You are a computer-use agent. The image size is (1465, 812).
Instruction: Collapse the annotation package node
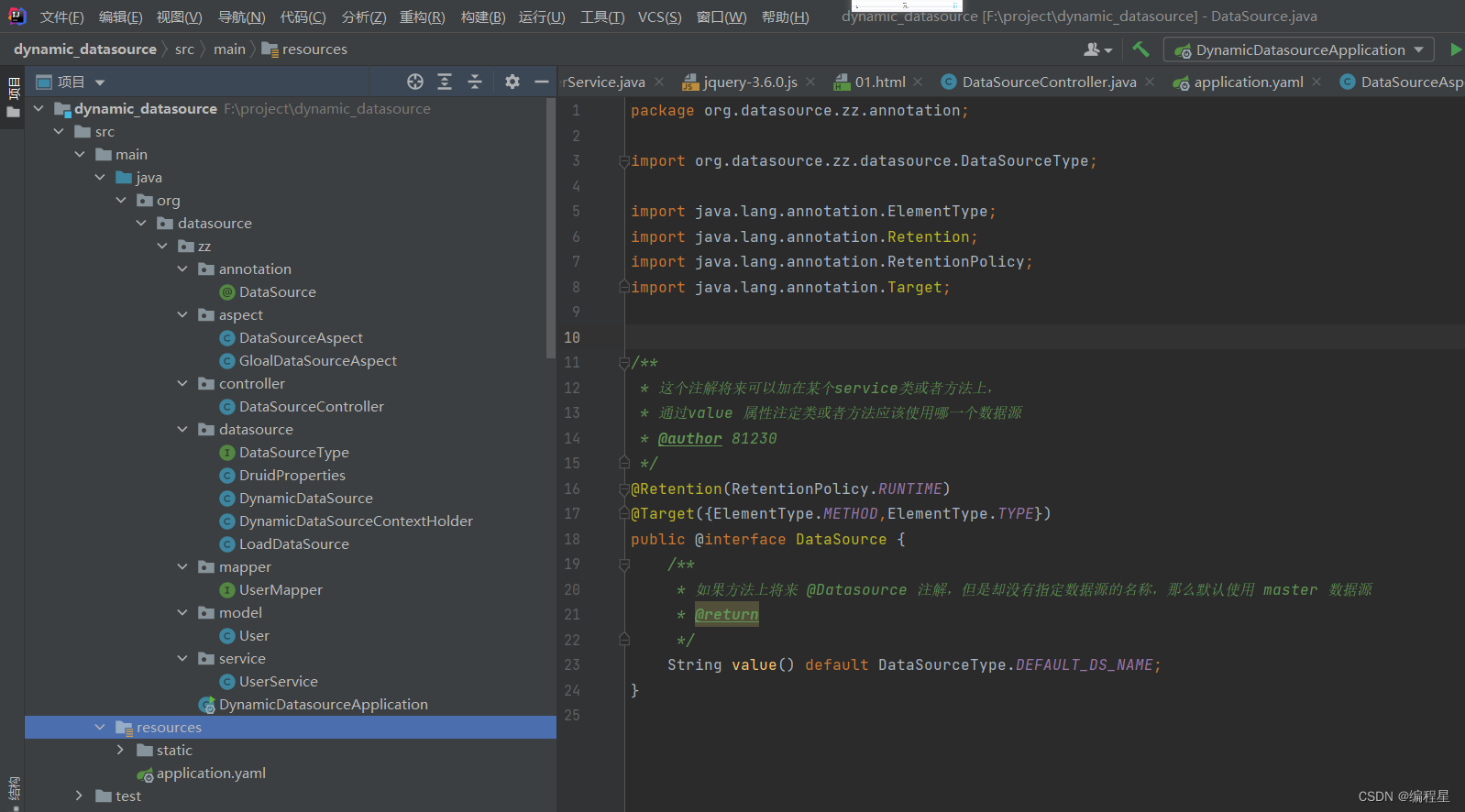[182, 269]
